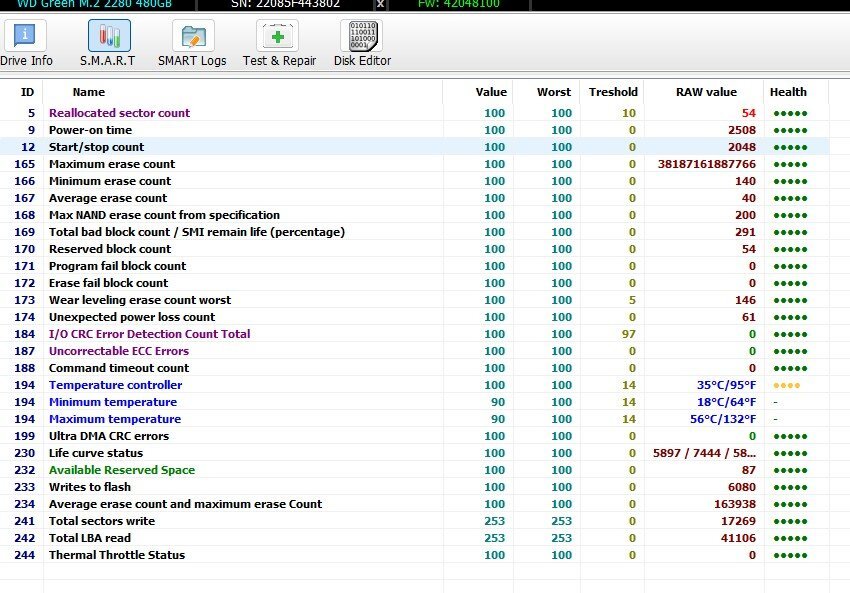
Task: Sort by the ID column header
Action: click(x=27, y=92)
